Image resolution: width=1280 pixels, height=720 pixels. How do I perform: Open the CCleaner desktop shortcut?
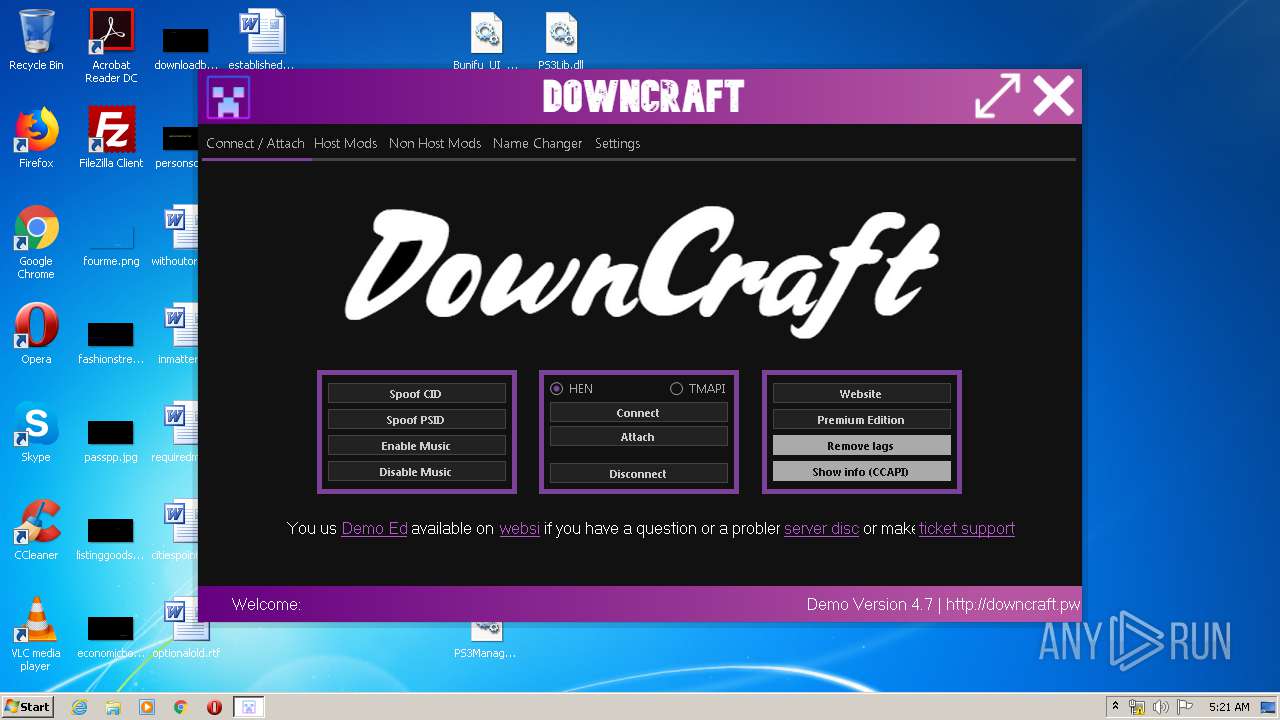(x=36, y=530)
